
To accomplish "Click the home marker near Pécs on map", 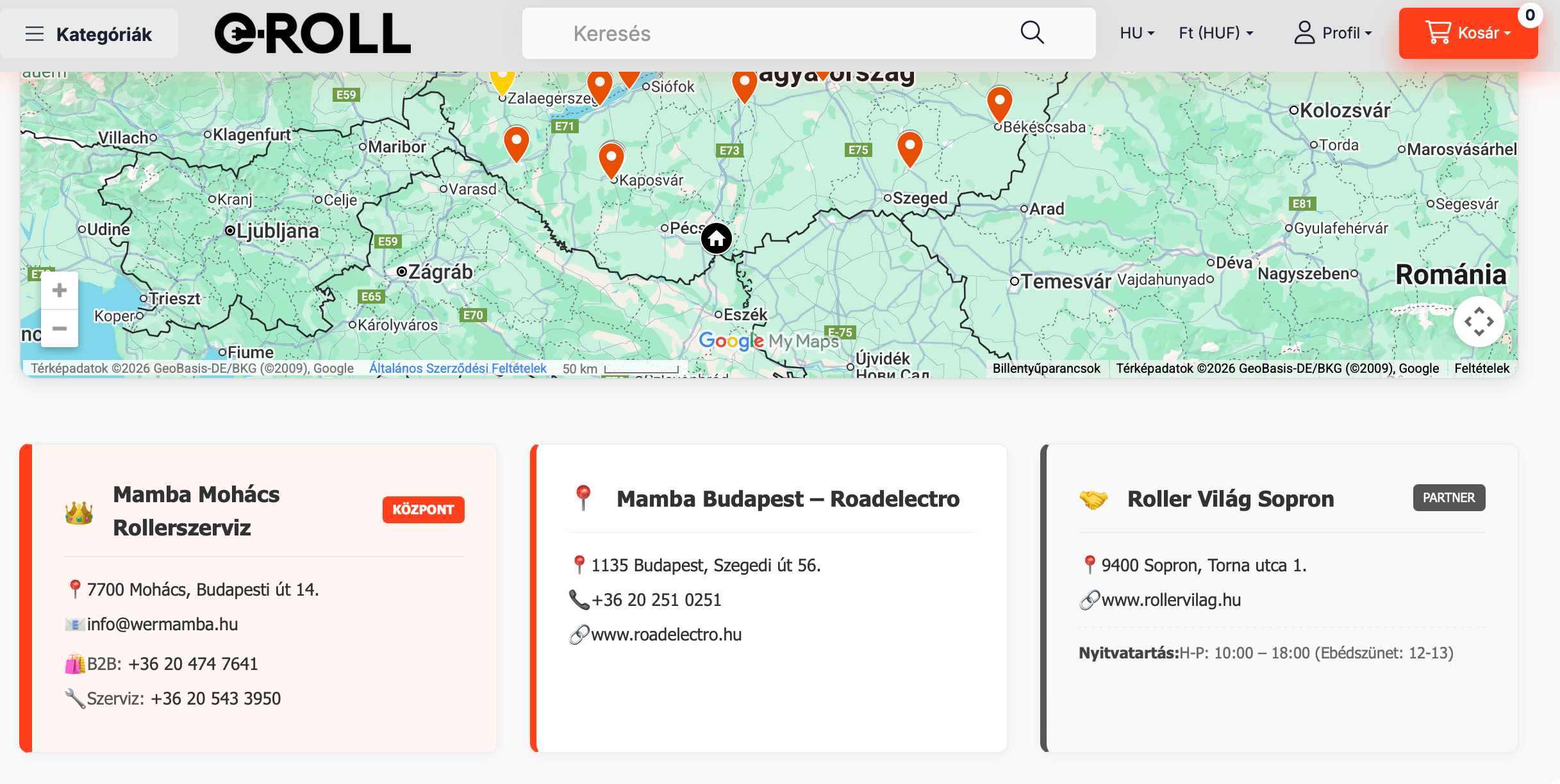I will tap(716, 238).
